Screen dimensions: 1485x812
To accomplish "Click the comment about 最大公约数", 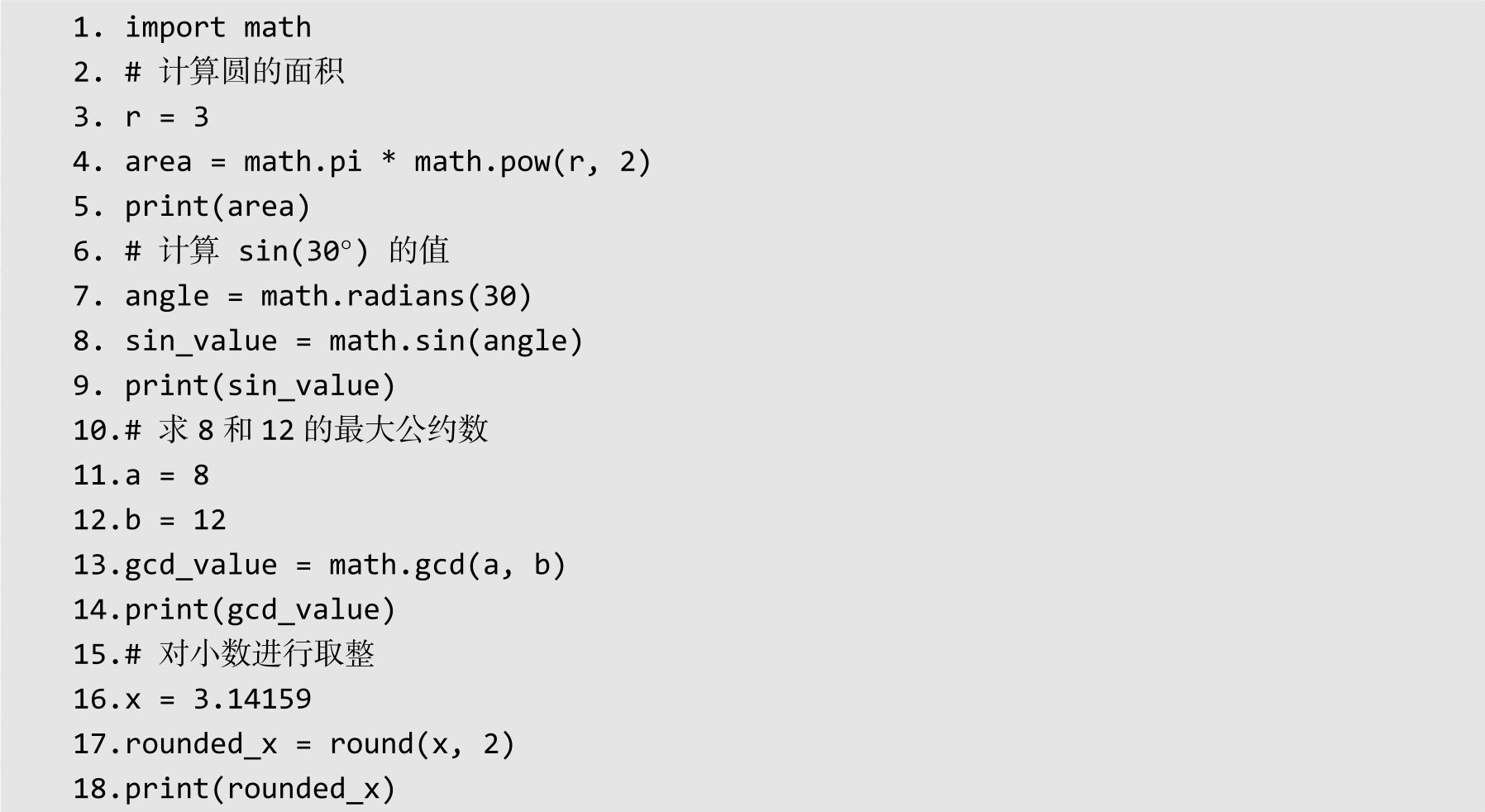I will pyautogui.click(x=307, y=430).
